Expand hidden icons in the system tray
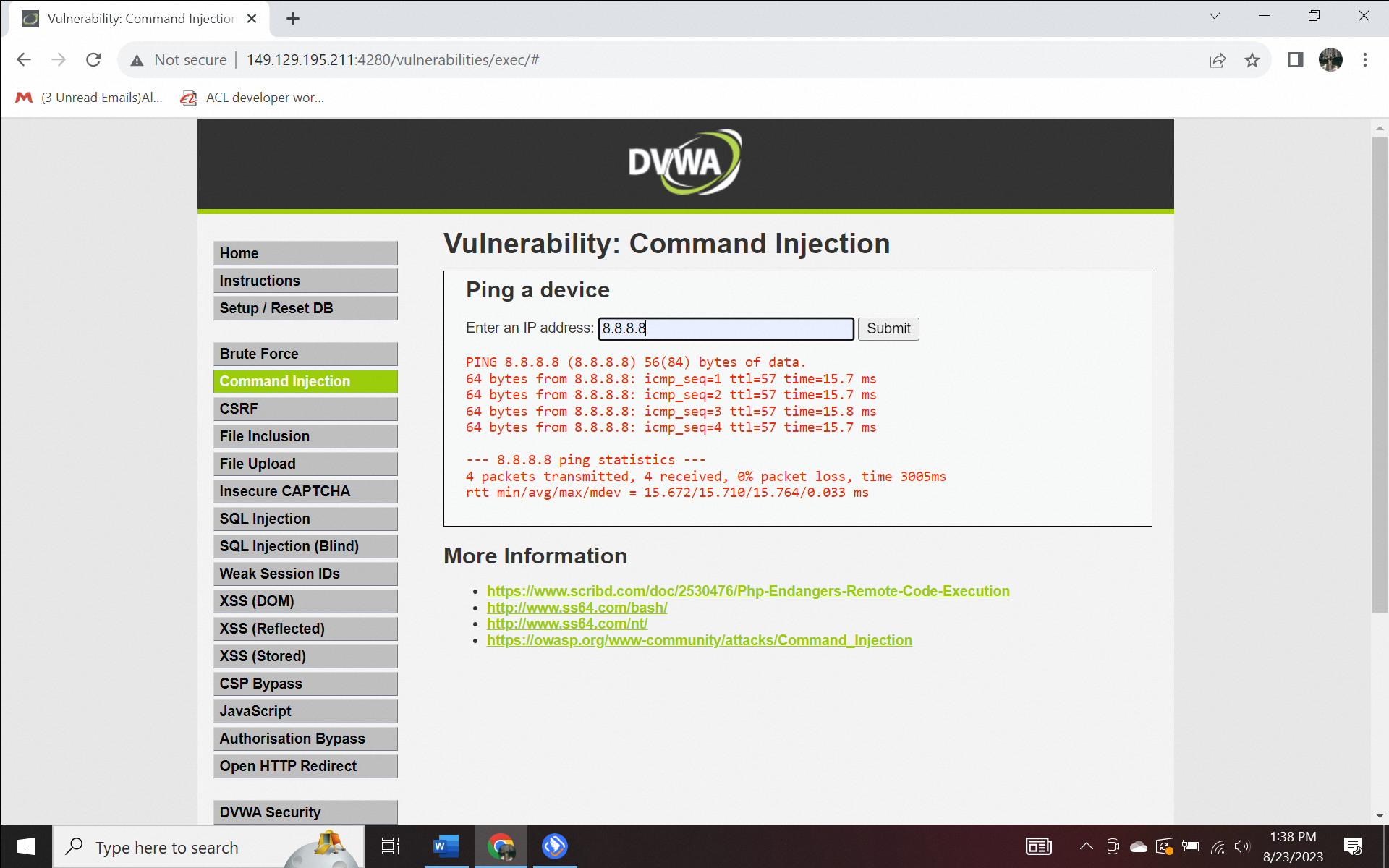Viewport: 1389px width, 868px height. click(x=1086, y=846)
